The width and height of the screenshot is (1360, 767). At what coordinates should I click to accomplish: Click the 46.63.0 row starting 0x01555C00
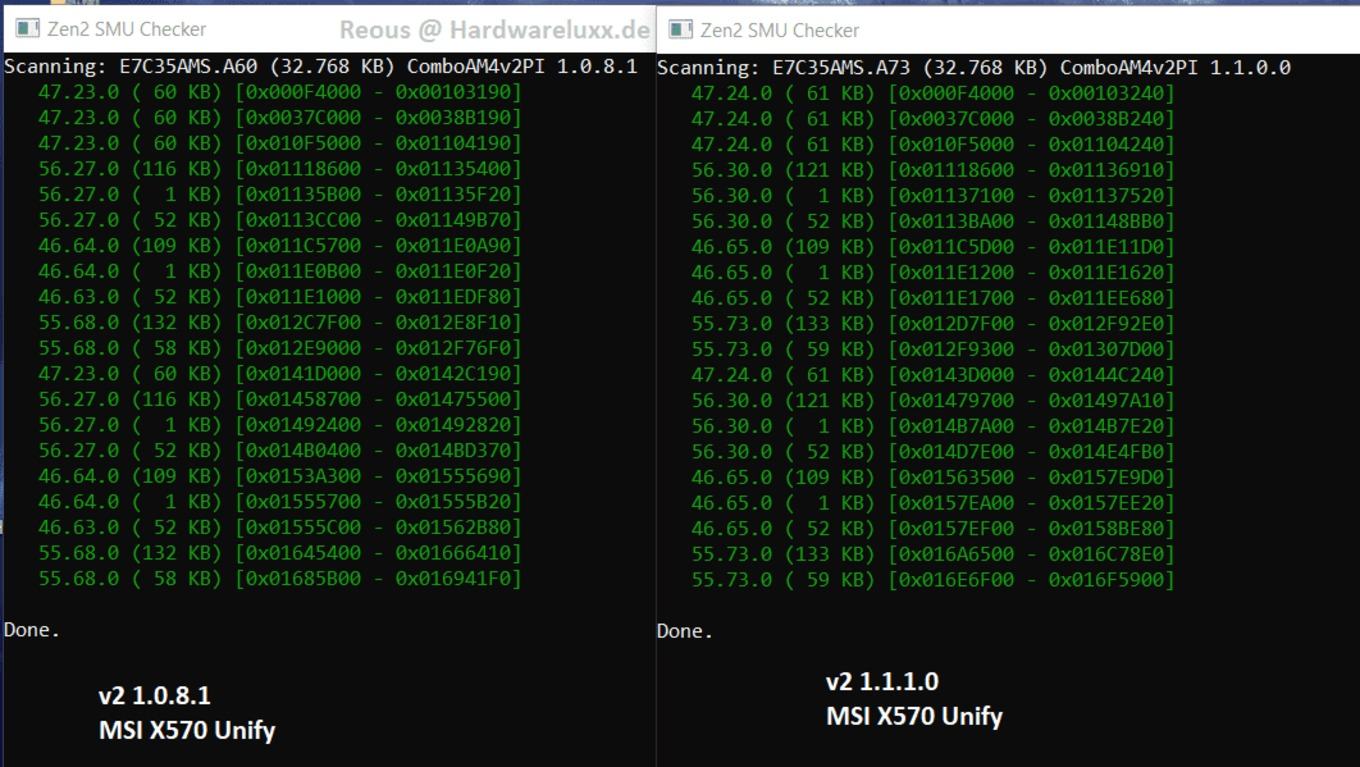pyautogui.click(x=280, y=527)
